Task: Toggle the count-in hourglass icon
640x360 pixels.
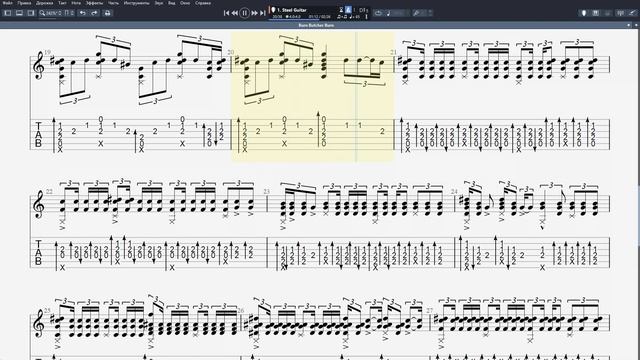Action: pyautogui.click(x=341, y=9)
